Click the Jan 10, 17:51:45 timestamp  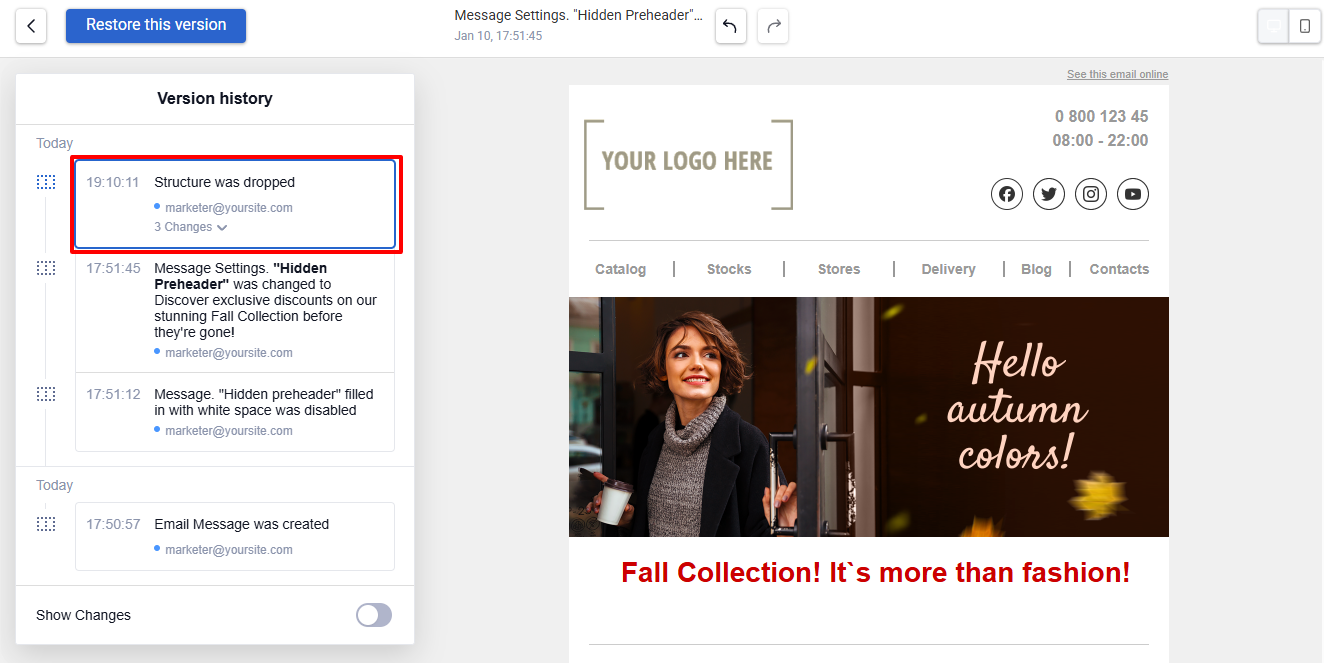(x=498, y=36)
